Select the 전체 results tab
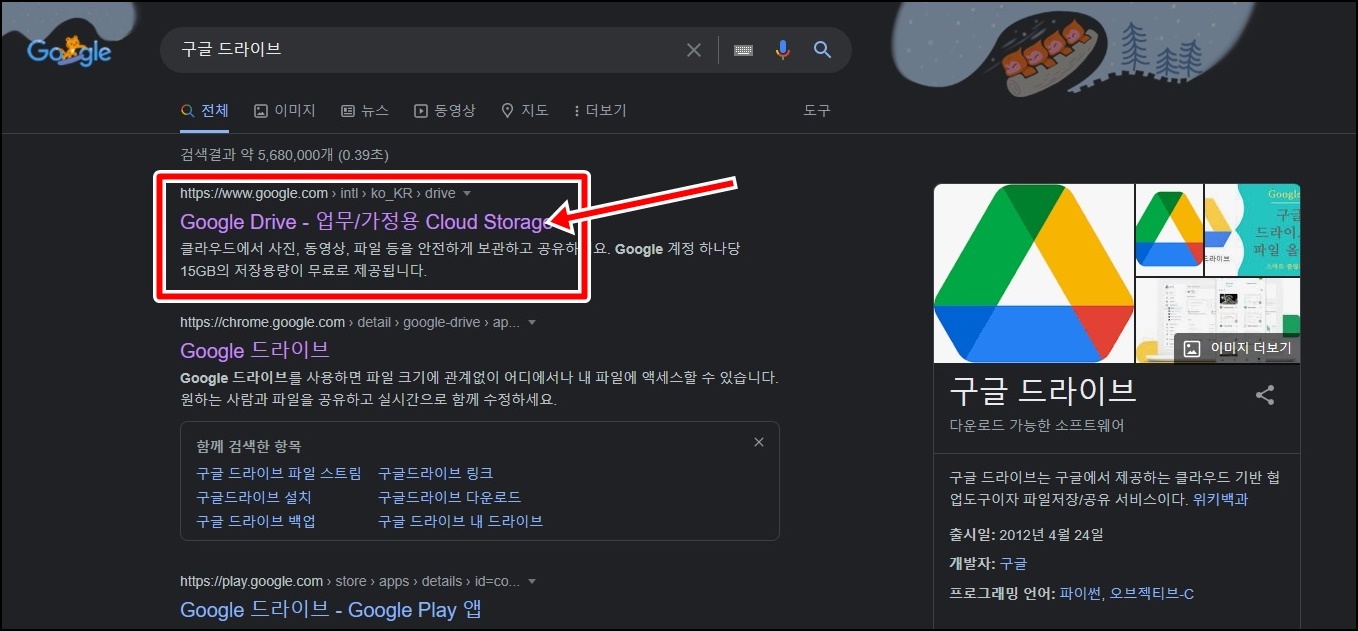The height and width of the screenshot is (631, 1358). (x=205, y=111)
